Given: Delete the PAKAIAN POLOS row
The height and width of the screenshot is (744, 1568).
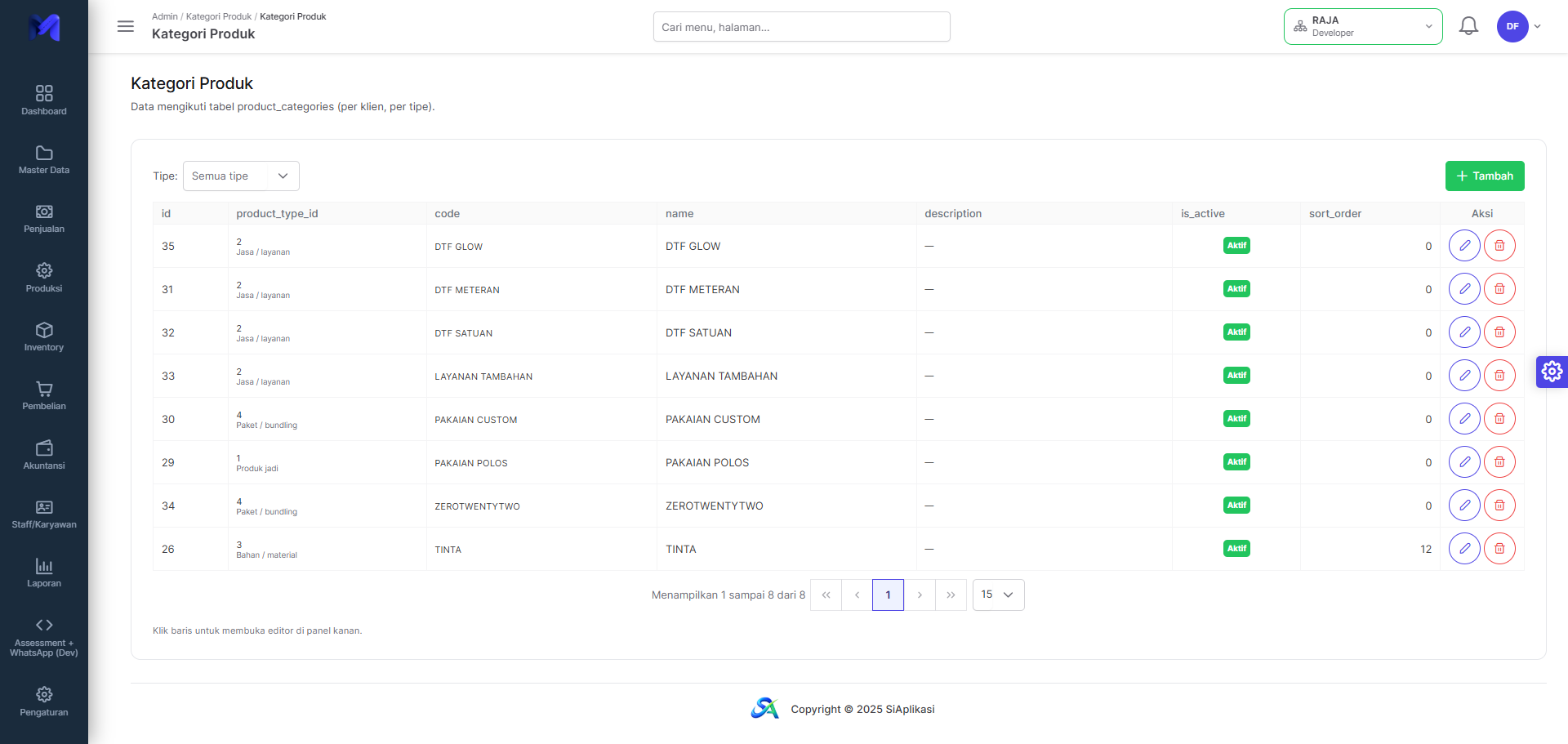Looking at the screenshot, I should (1499, 462).
